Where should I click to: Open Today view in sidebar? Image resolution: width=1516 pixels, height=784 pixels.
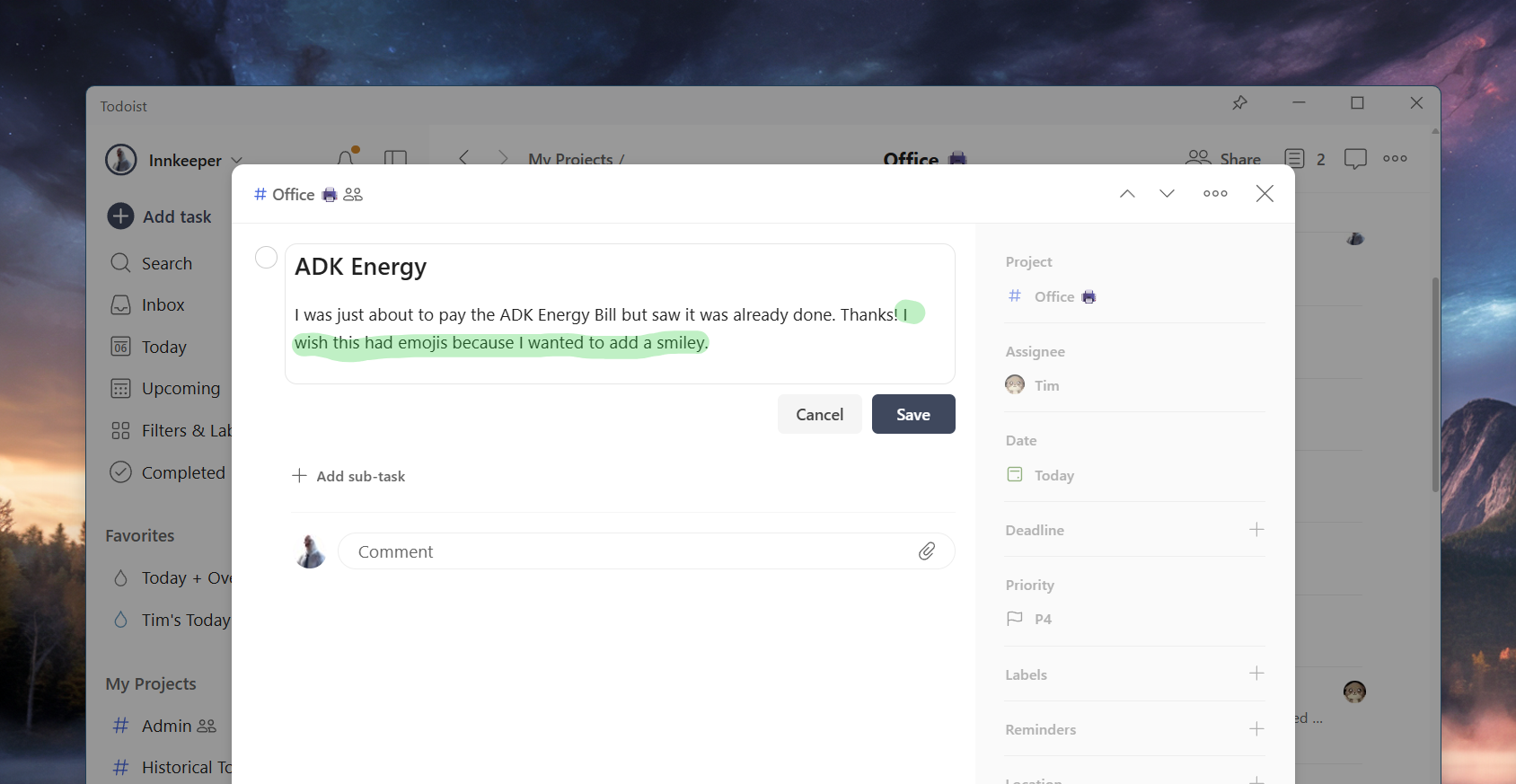pos(148,347)
